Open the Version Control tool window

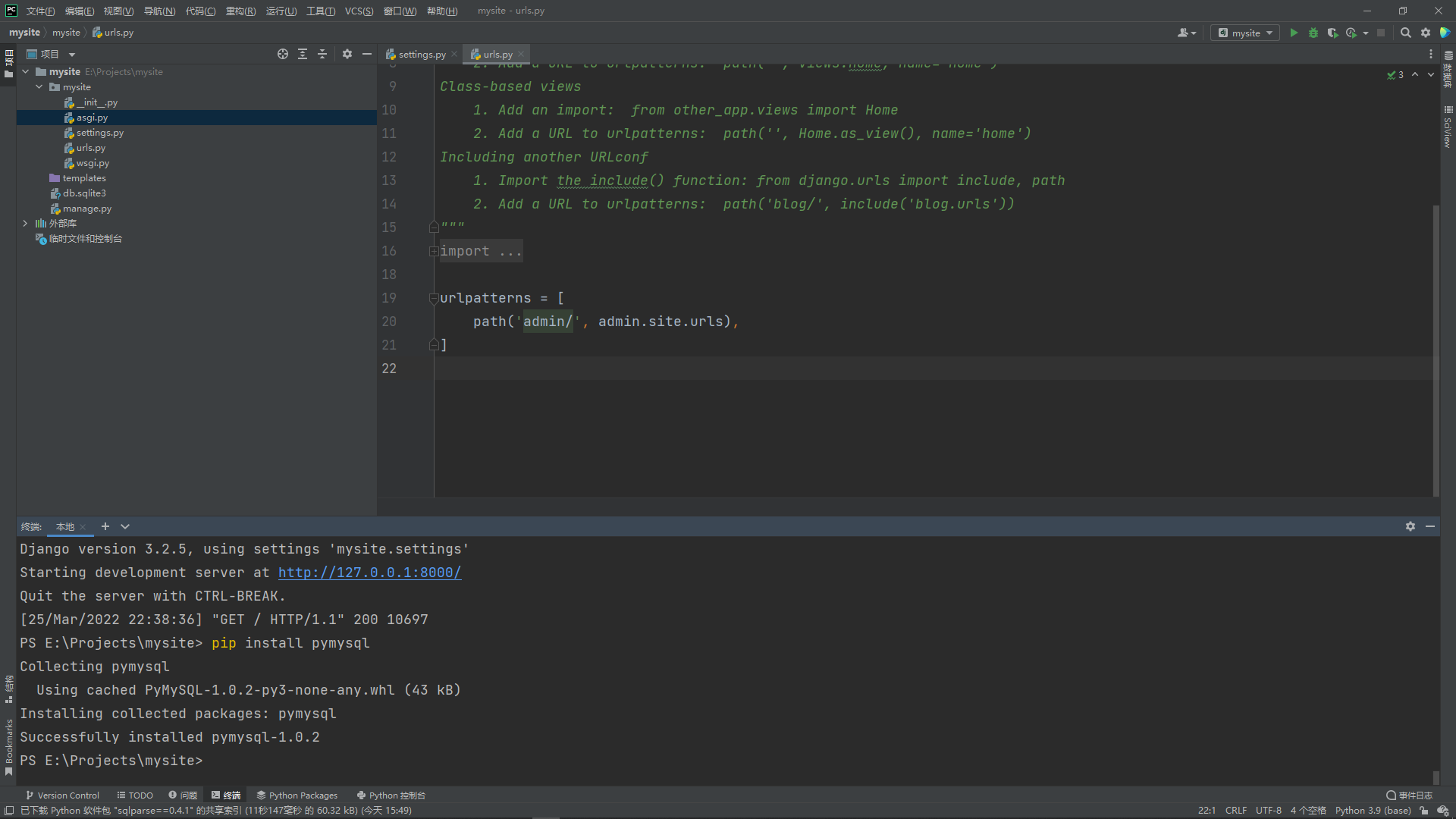[62, 795]
